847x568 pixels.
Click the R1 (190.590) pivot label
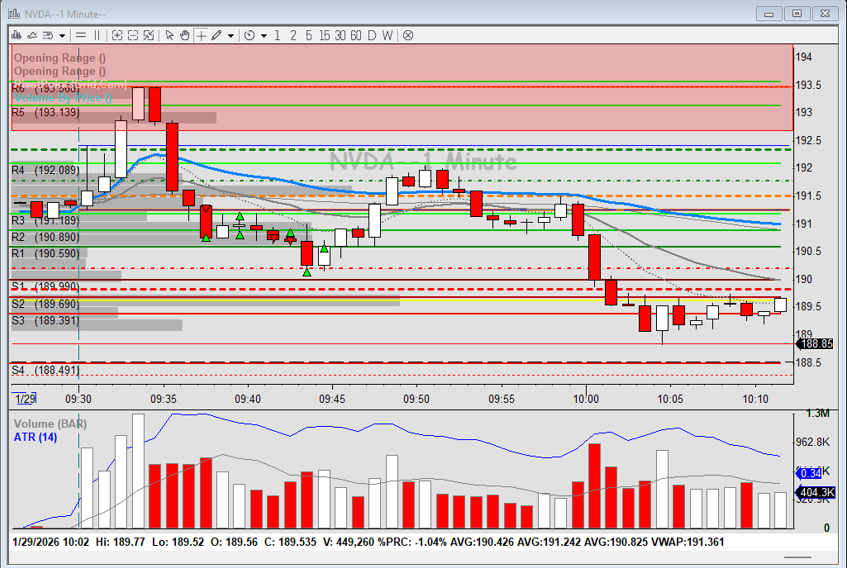point(45,253)
